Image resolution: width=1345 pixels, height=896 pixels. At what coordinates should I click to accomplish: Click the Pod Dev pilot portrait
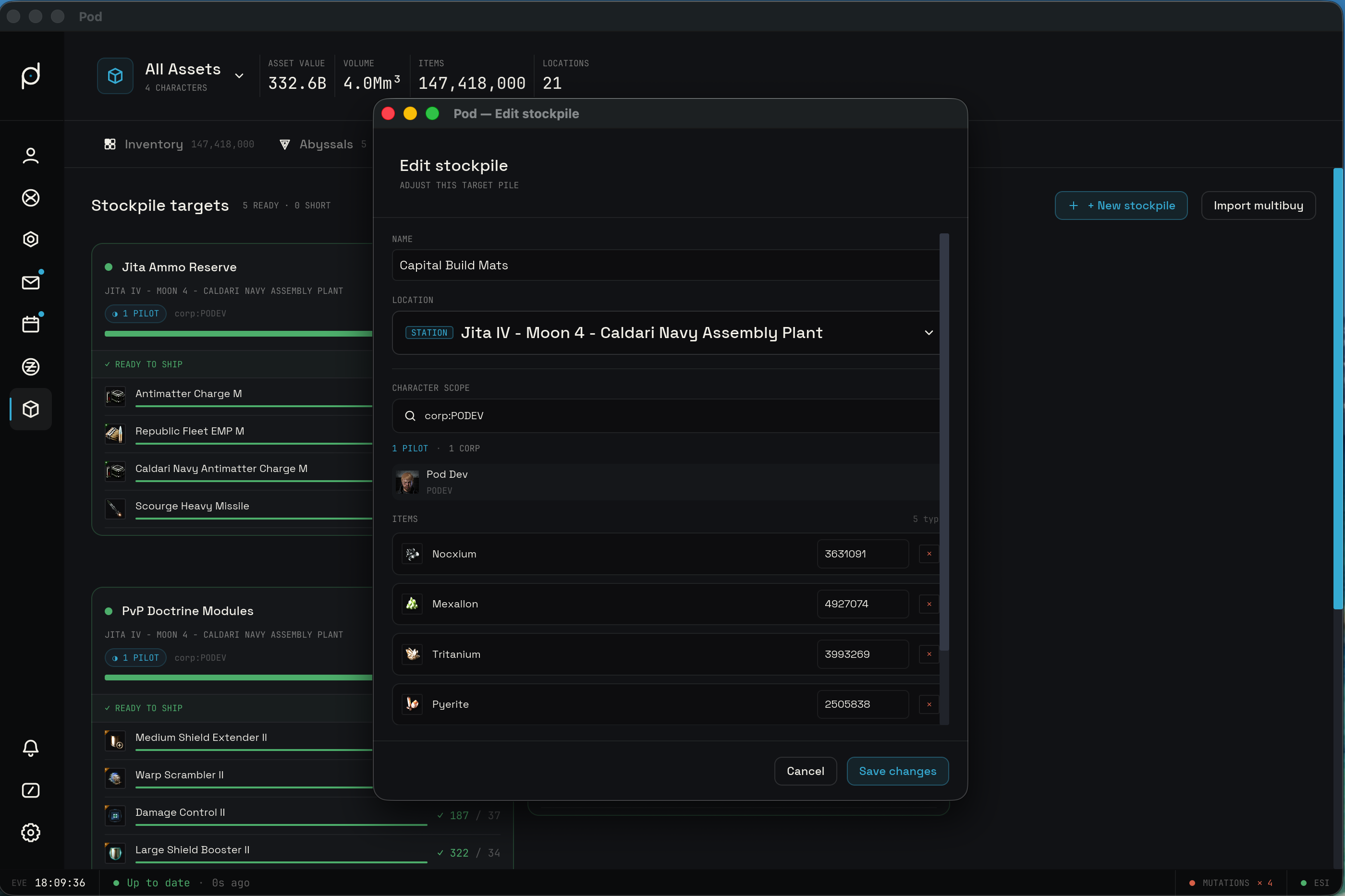(407, 482)
